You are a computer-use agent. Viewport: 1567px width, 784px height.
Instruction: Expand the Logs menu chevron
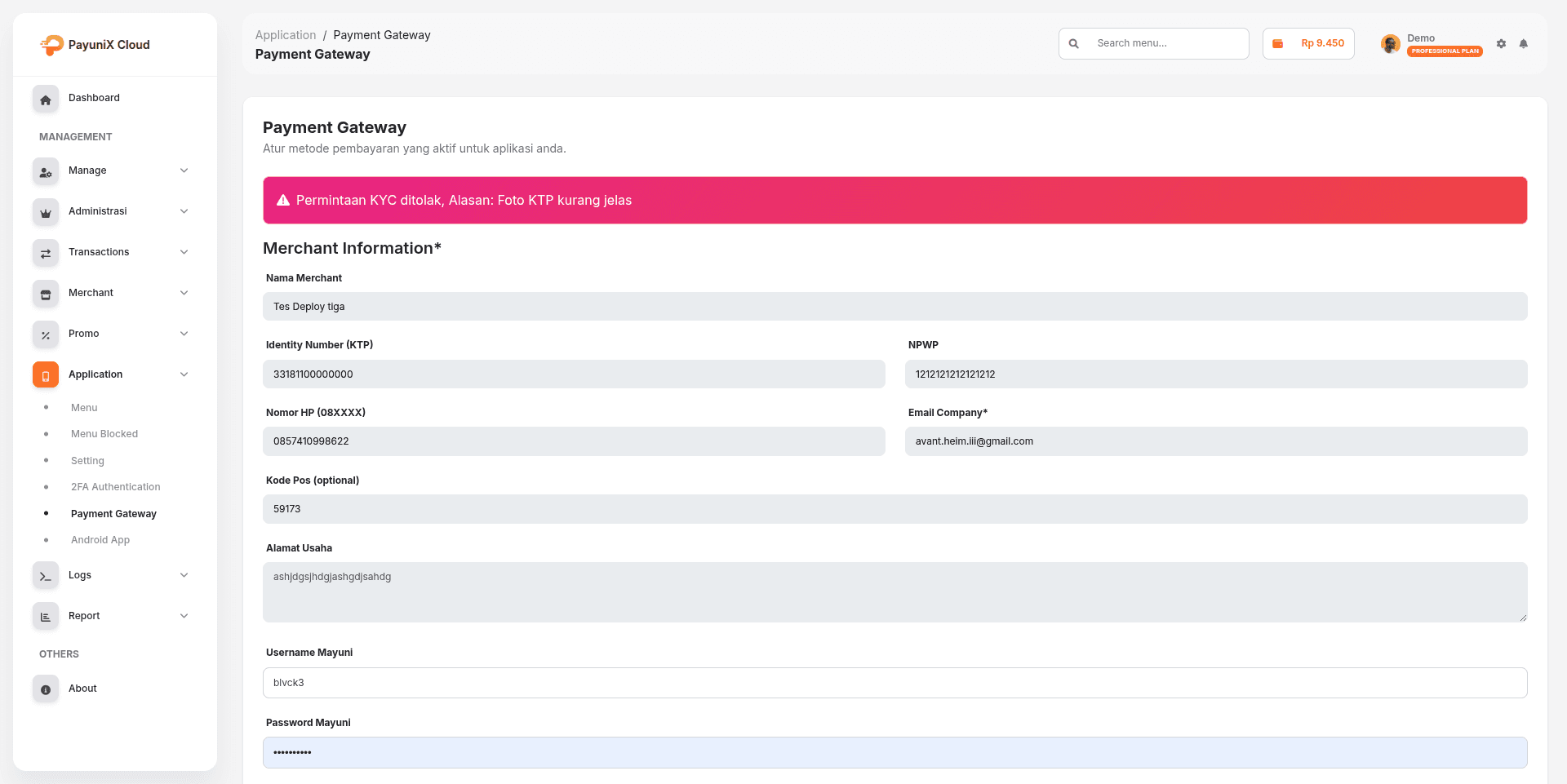pyautogui.click(x=184, y=575)
